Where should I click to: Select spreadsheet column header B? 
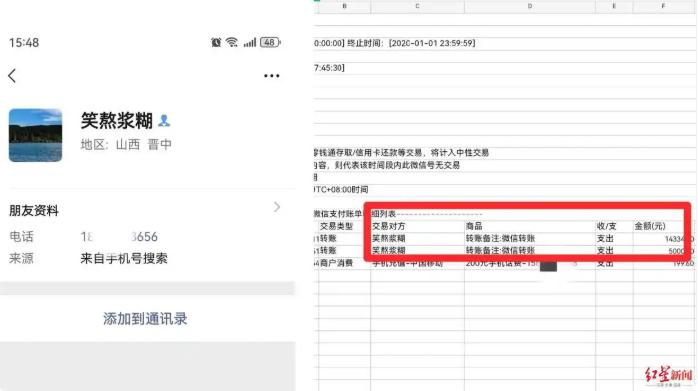click(x=345, y=6)
